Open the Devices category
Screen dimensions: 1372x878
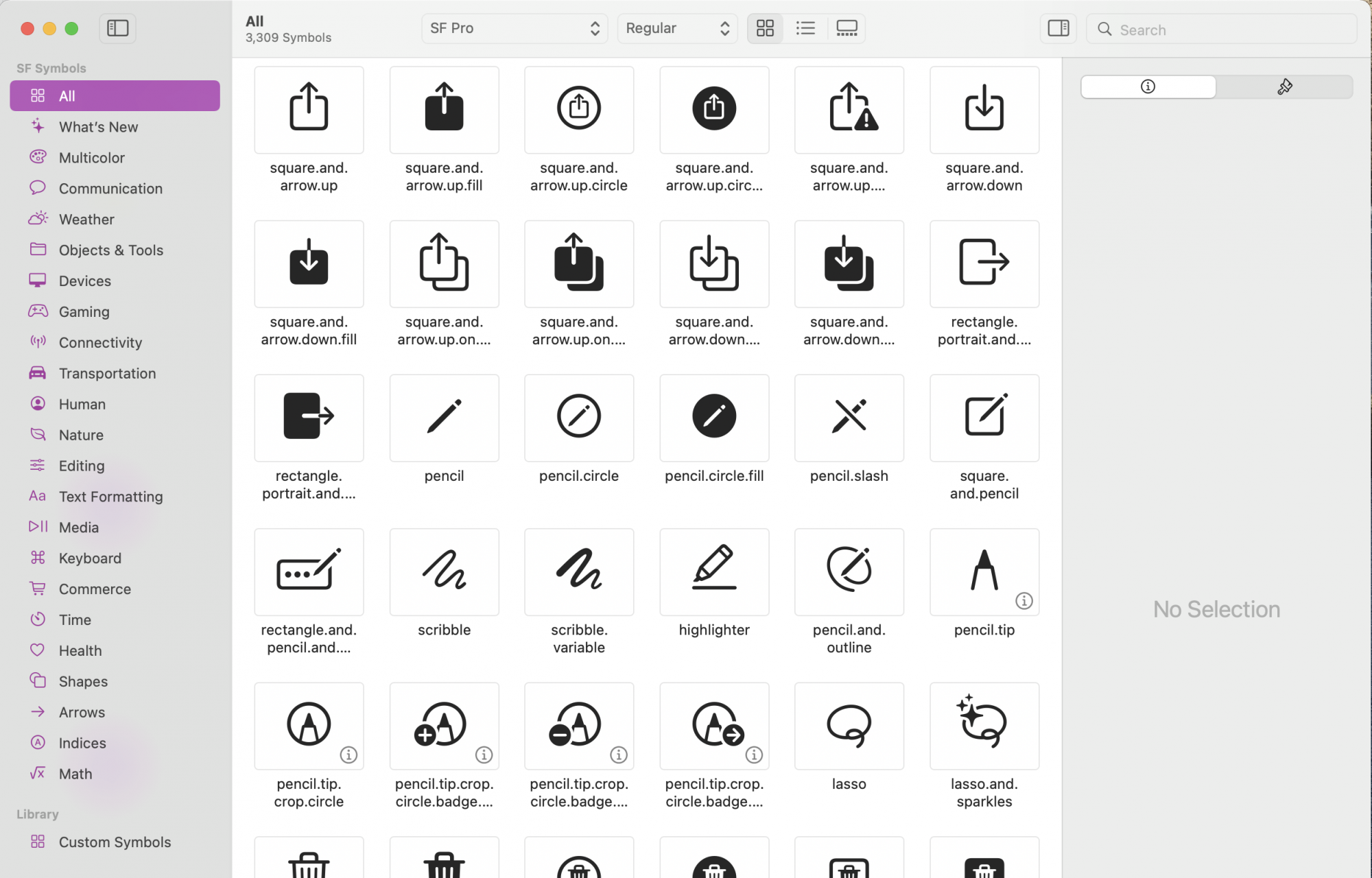point(115,281)
